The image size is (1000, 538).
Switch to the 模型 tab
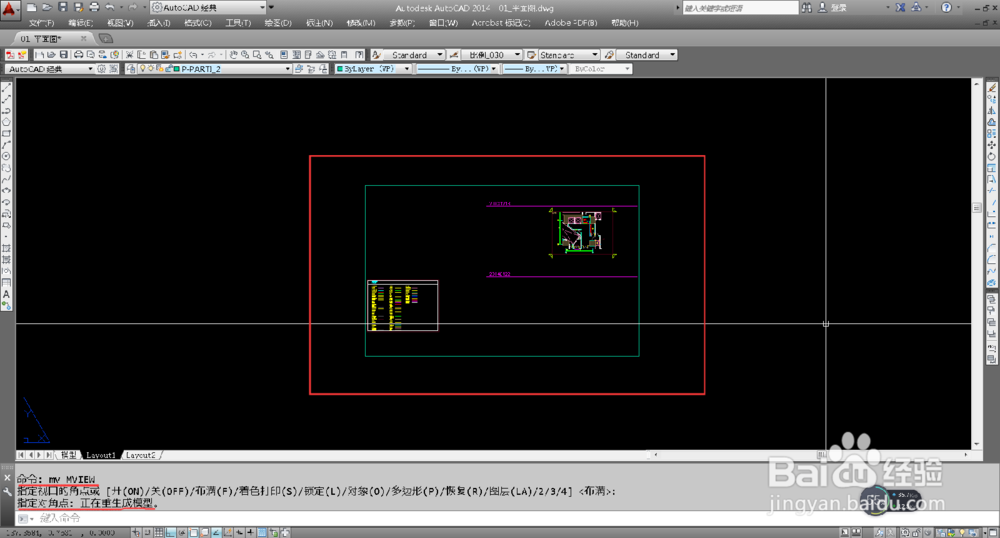[x=68, y=455]
